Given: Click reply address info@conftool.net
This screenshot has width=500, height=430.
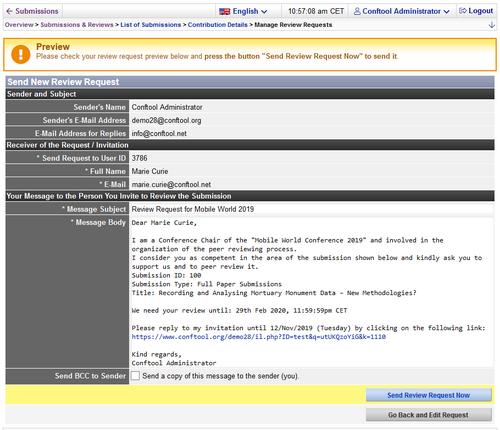Looking at the screenshot, I should [x=159, y=133].
